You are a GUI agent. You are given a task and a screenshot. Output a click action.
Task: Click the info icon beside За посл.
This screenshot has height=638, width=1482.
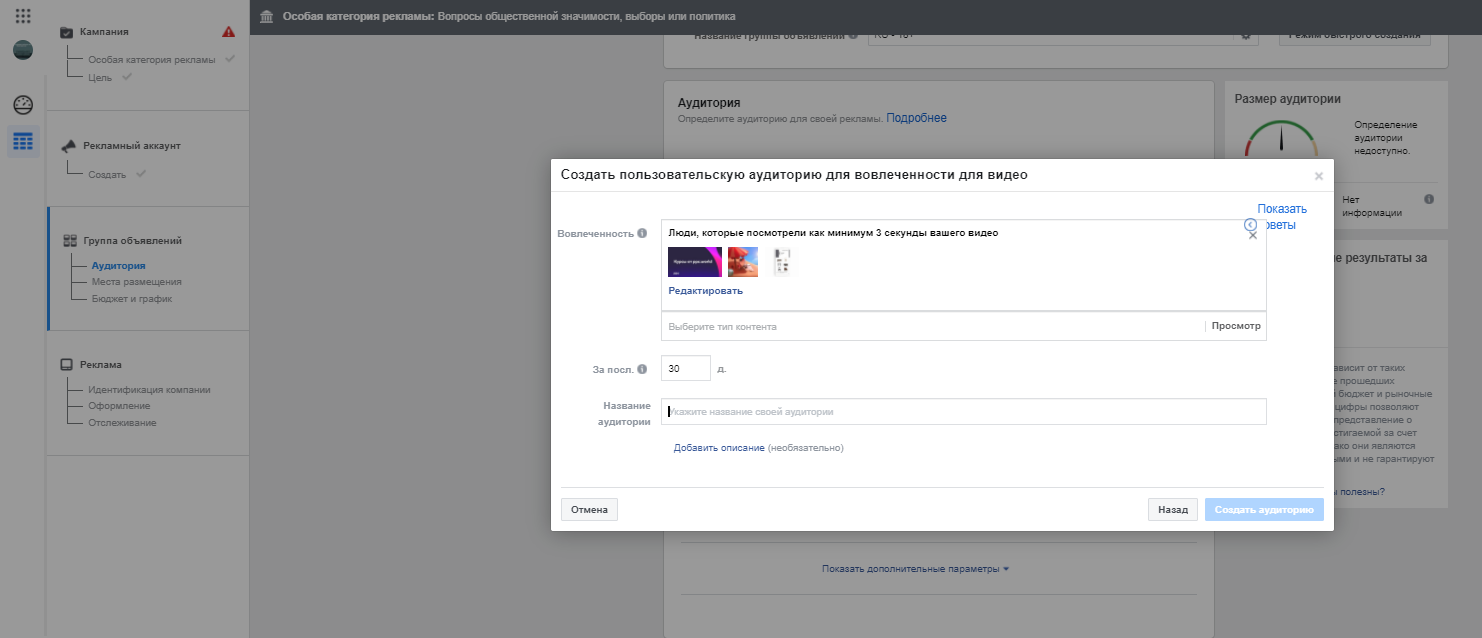[x=642, y=369]
